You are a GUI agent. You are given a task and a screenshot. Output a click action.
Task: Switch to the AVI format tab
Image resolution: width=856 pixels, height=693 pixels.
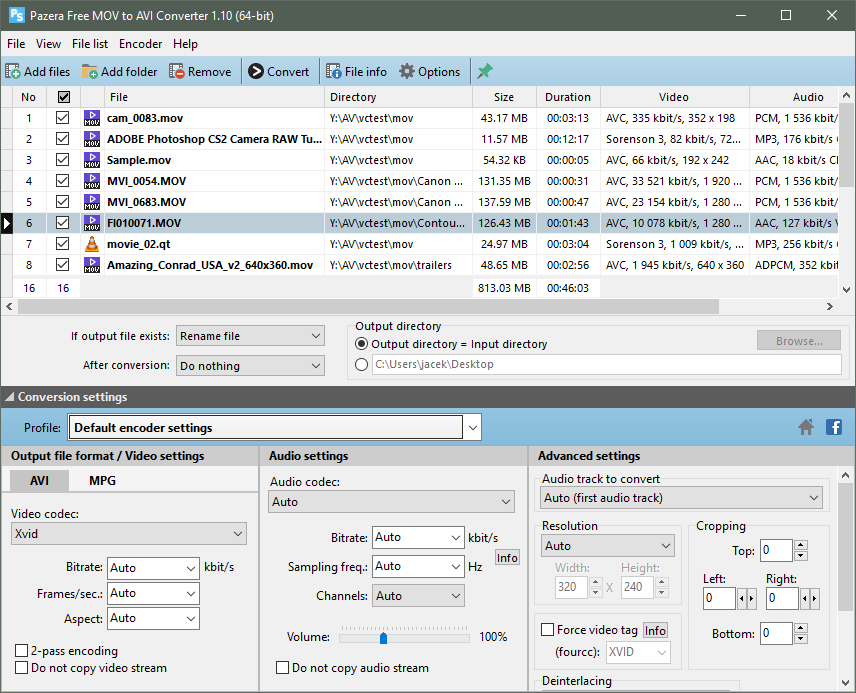(39, 481)
